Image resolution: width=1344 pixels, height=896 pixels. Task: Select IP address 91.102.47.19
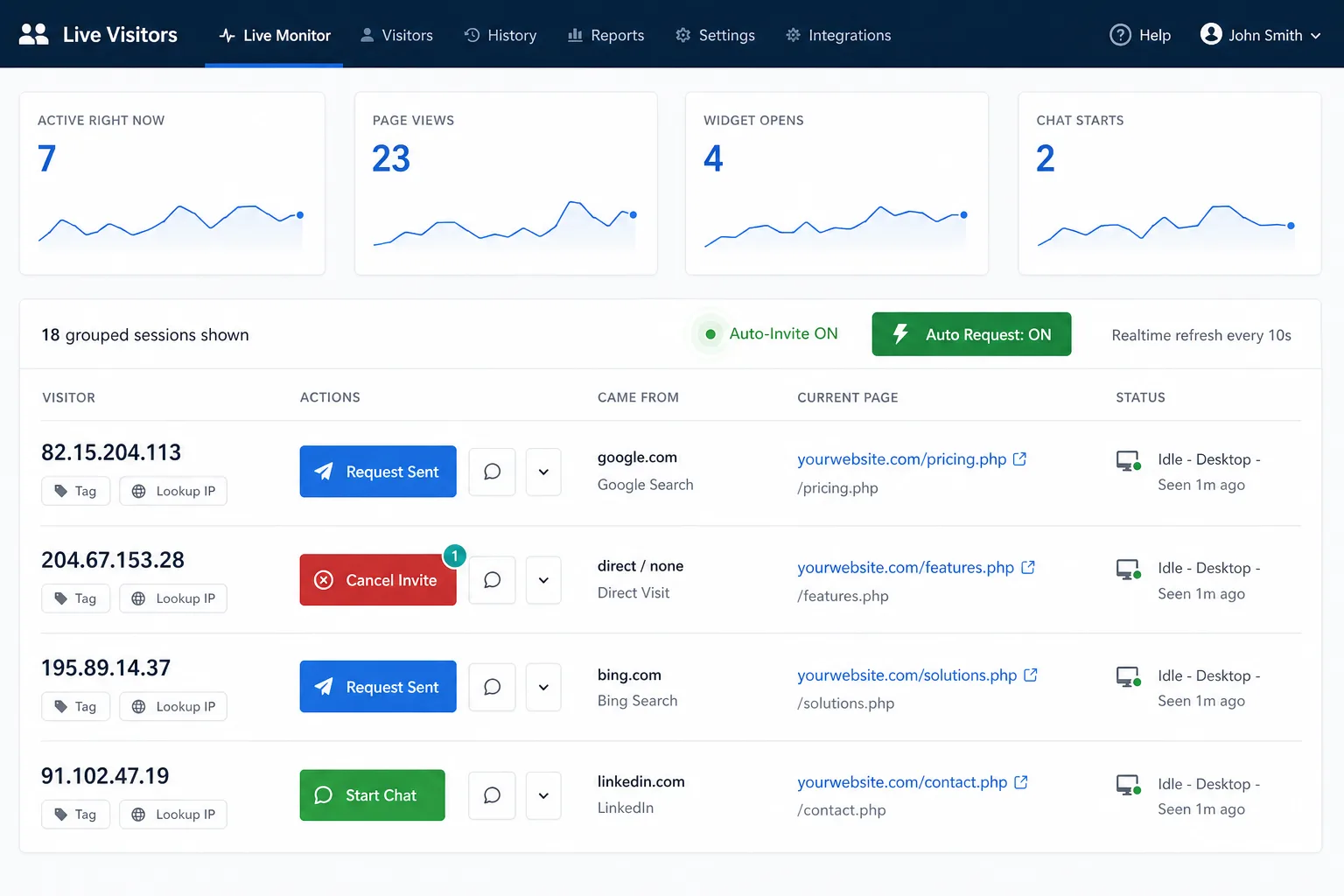tap(105, 776)
